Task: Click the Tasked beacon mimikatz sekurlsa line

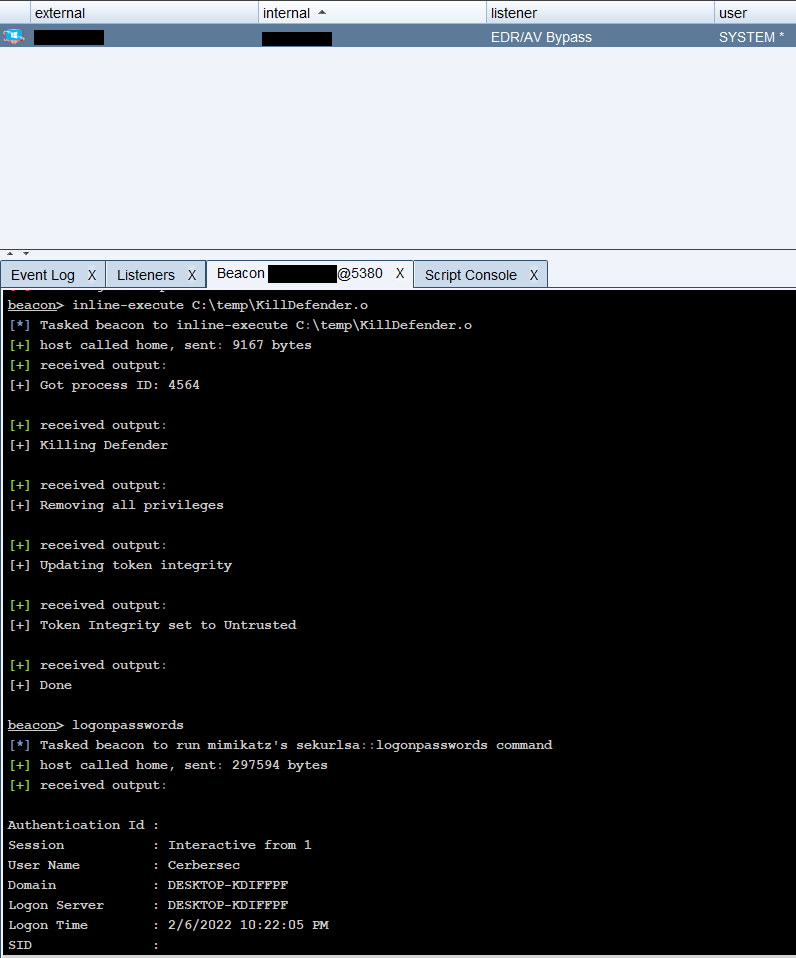Action: tap(281, 745)
